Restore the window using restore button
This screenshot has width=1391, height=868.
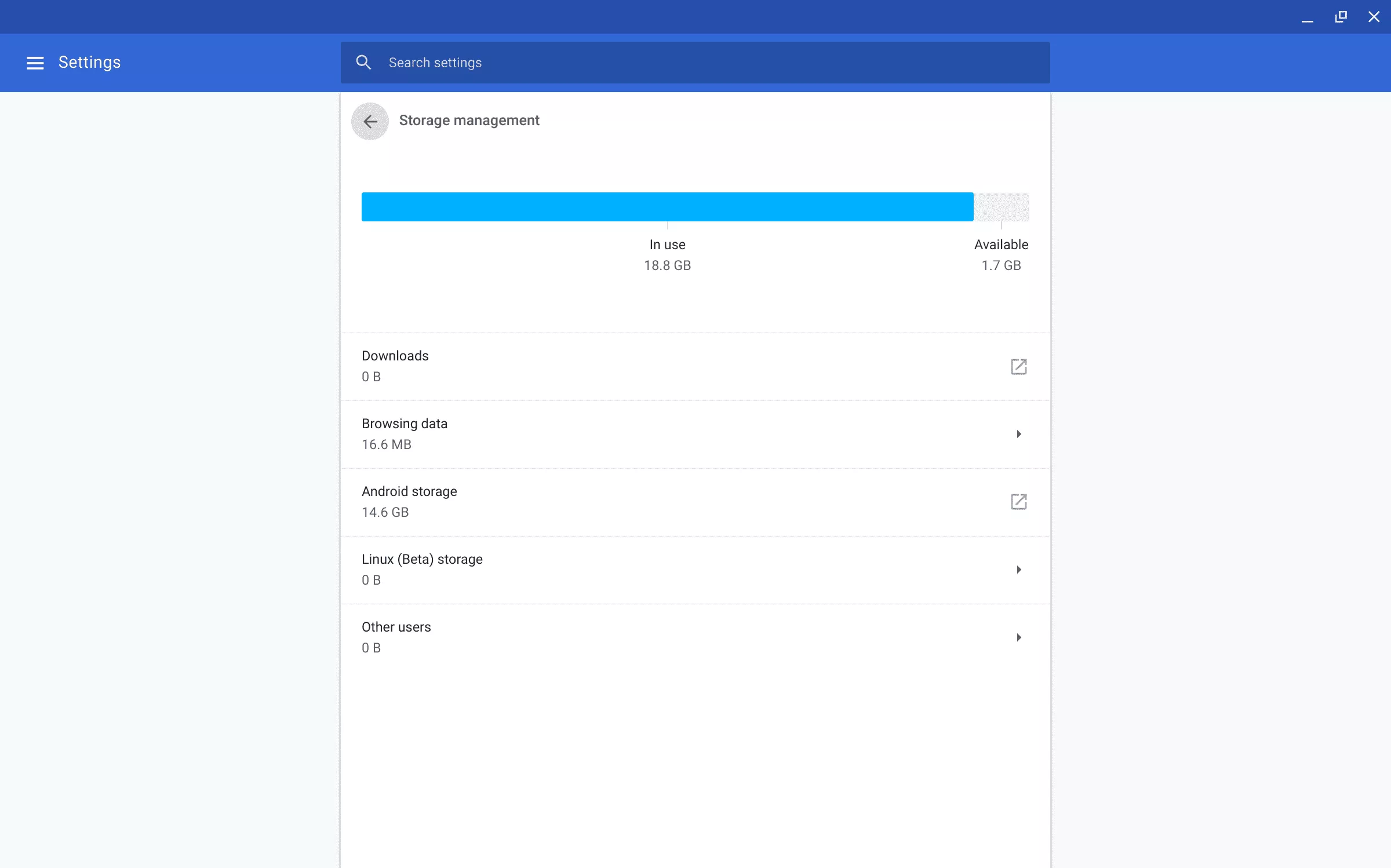[1341, 17]
